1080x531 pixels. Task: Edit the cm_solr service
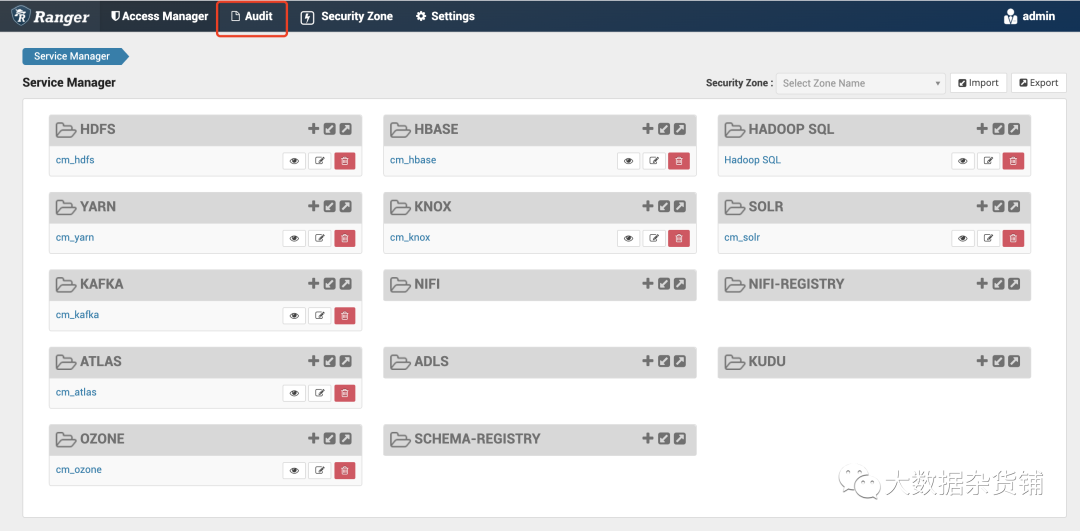[988, 238]
